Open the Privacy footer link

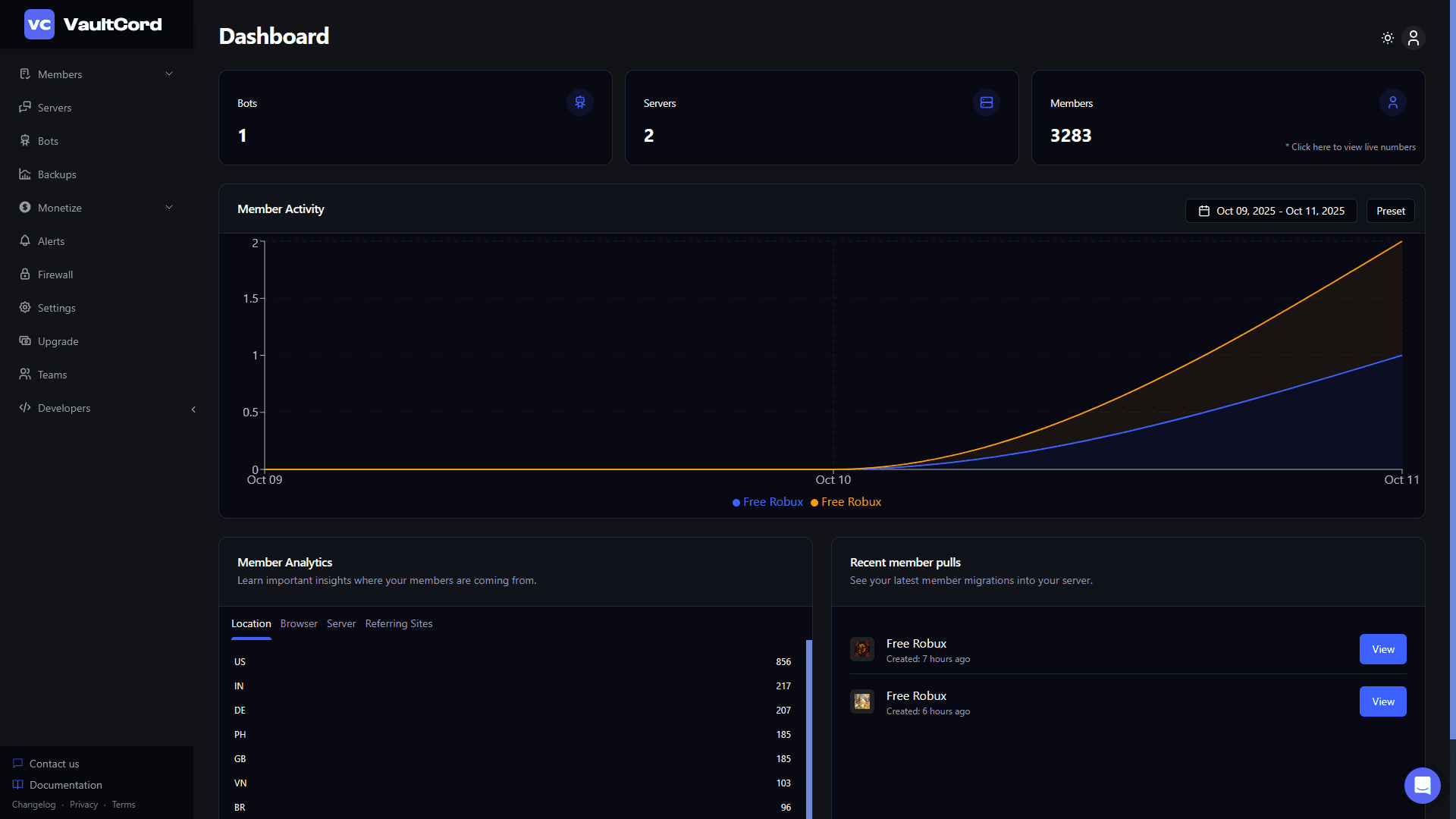[83, 805]
